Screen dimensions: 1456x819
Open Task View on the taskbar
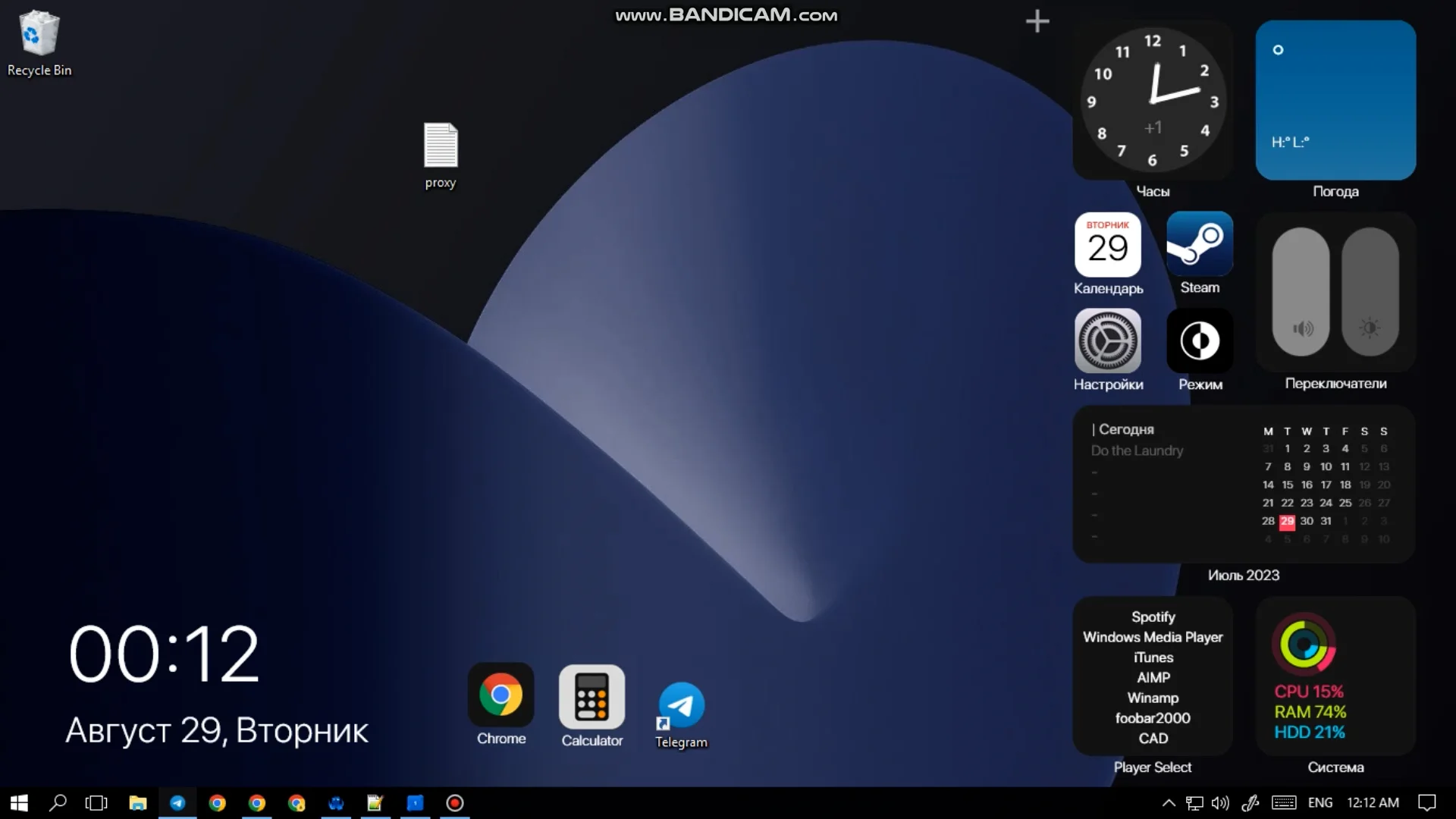tap(96, 803)
